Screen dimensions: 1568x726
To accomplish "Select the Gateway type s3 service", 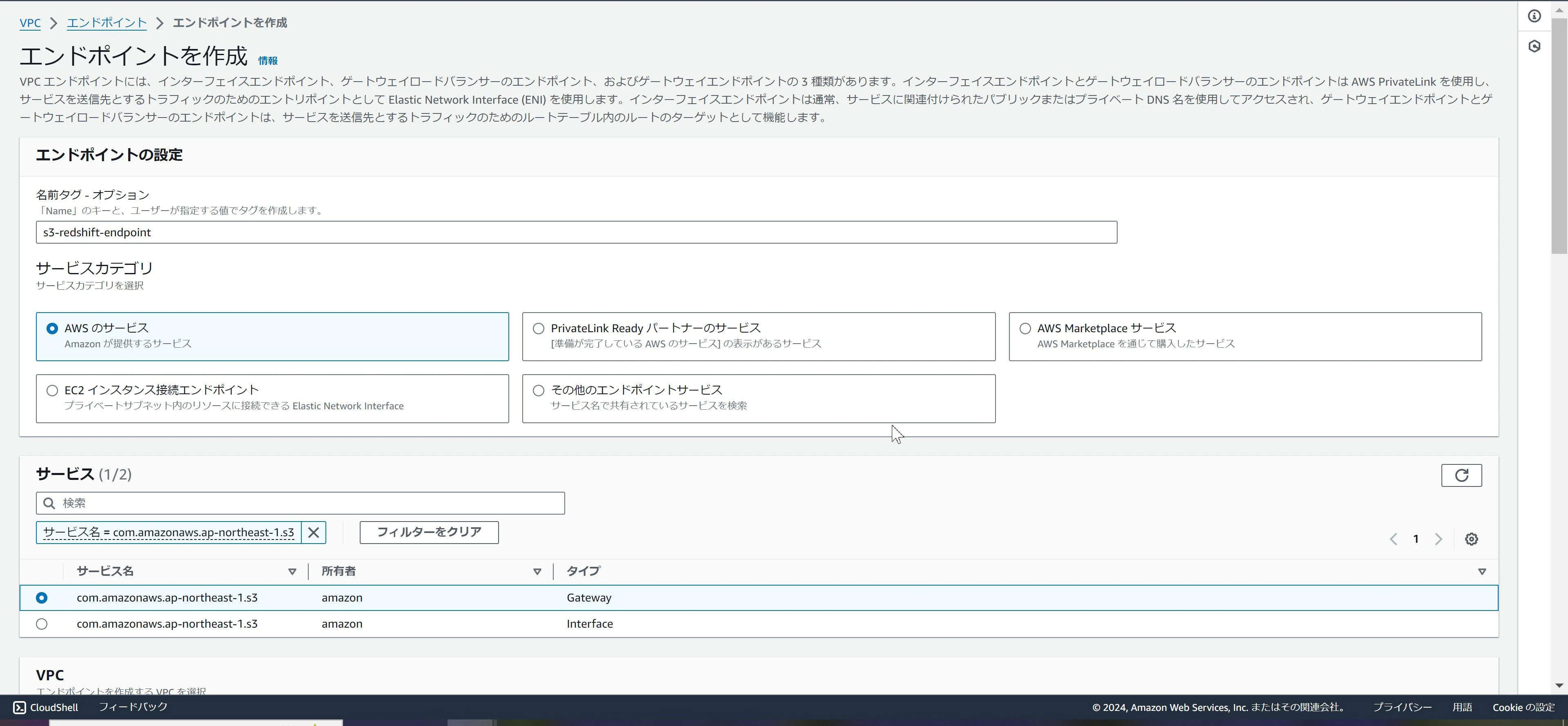I will (41, 597).
